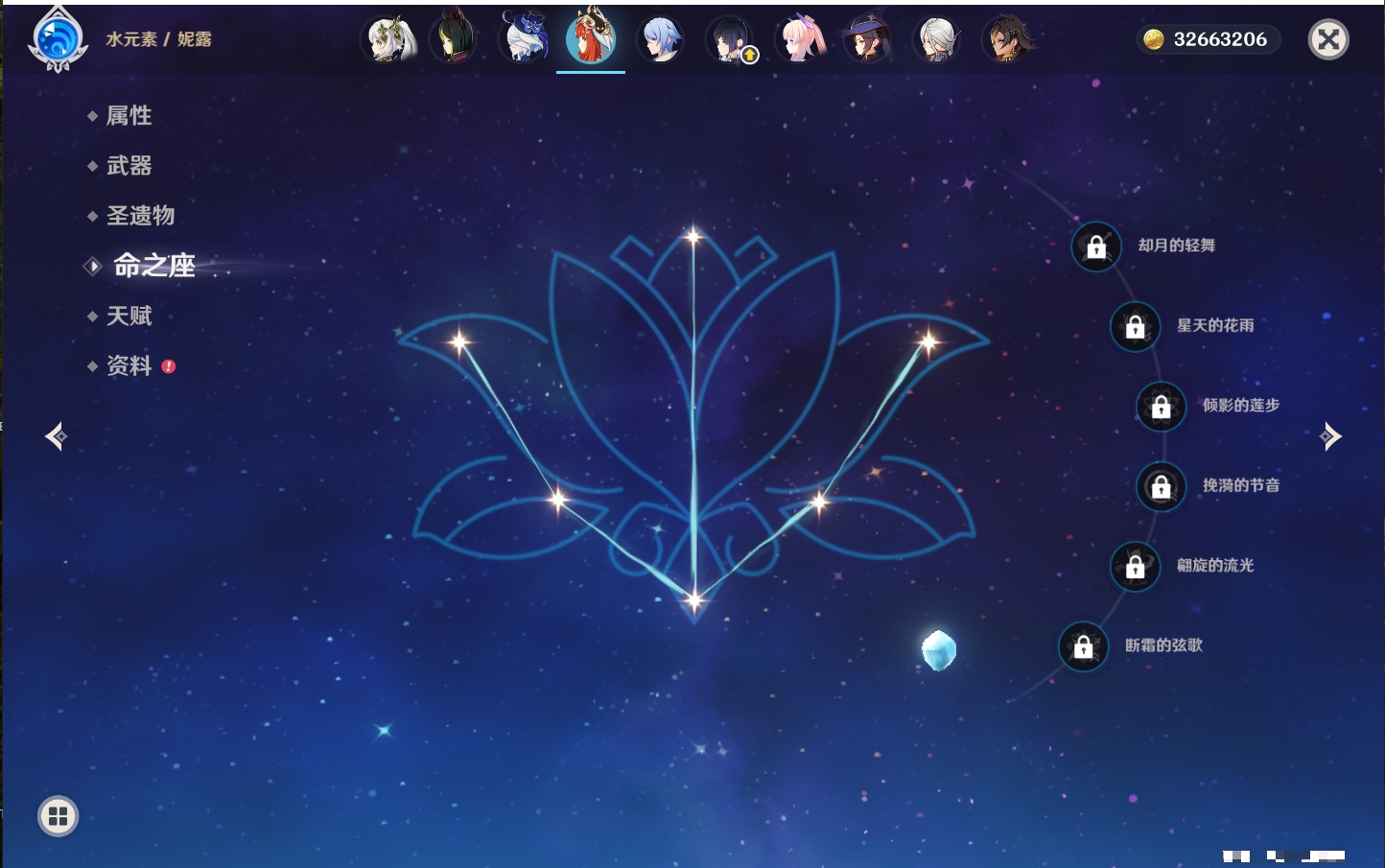Open the 属性 attributes tab
The image size is (1385, 868).
[129, 116]
